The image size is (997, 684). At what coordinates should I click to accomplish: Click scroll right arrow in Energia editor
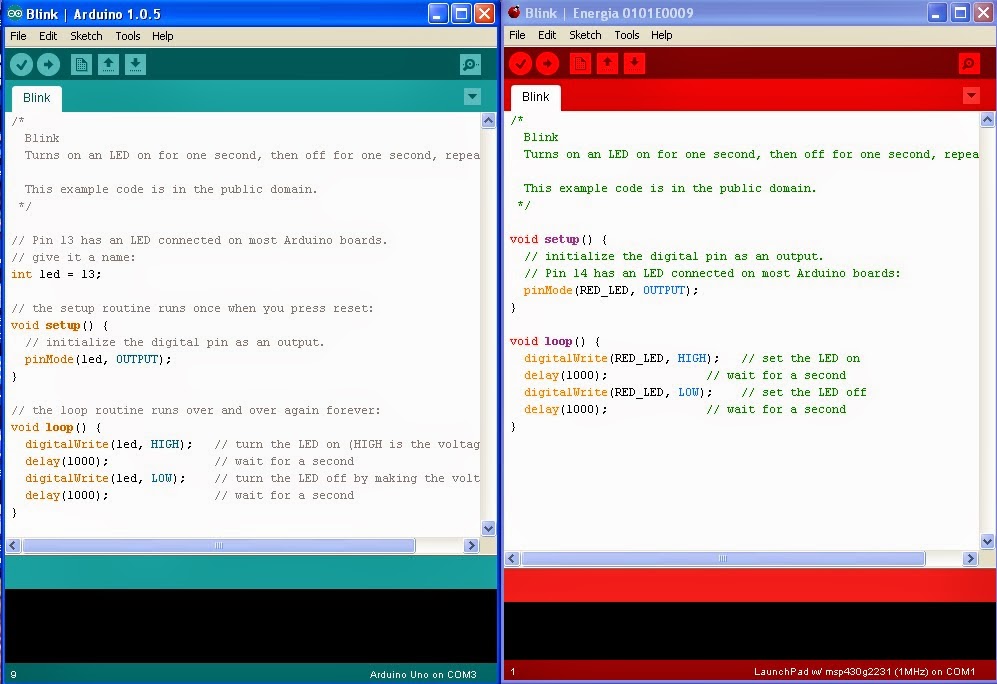click(970, 559)
